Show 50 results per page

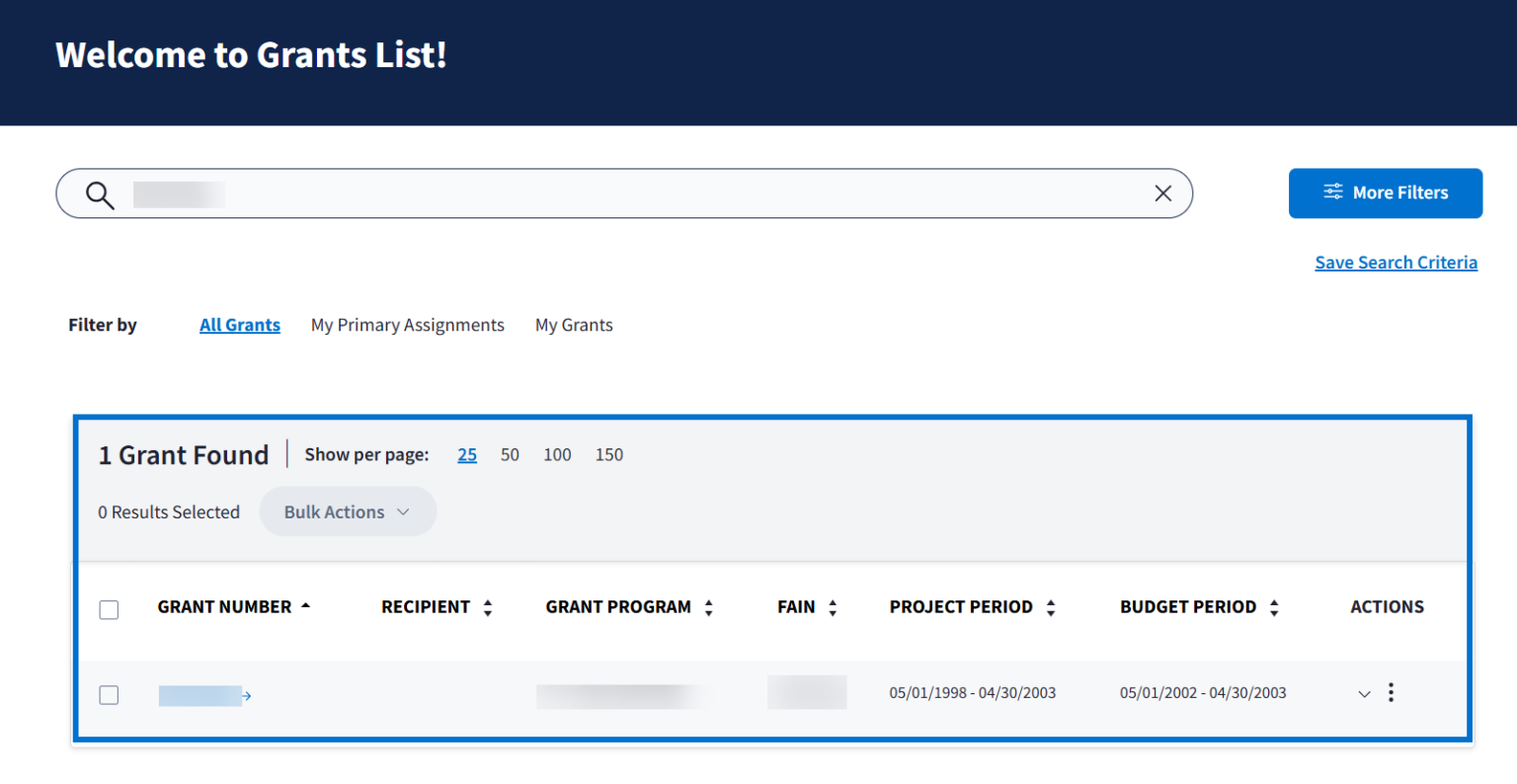tap(510, 454)
